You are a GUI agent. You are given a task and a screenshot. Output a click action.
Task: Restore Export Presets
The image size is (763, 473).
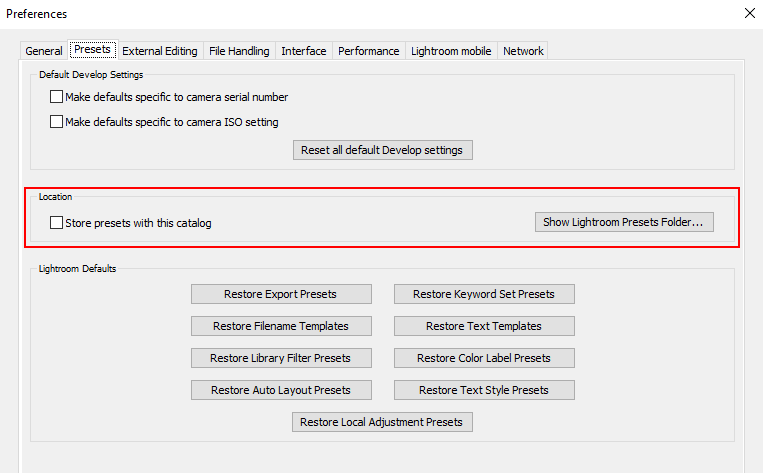[x=280, y=294]
